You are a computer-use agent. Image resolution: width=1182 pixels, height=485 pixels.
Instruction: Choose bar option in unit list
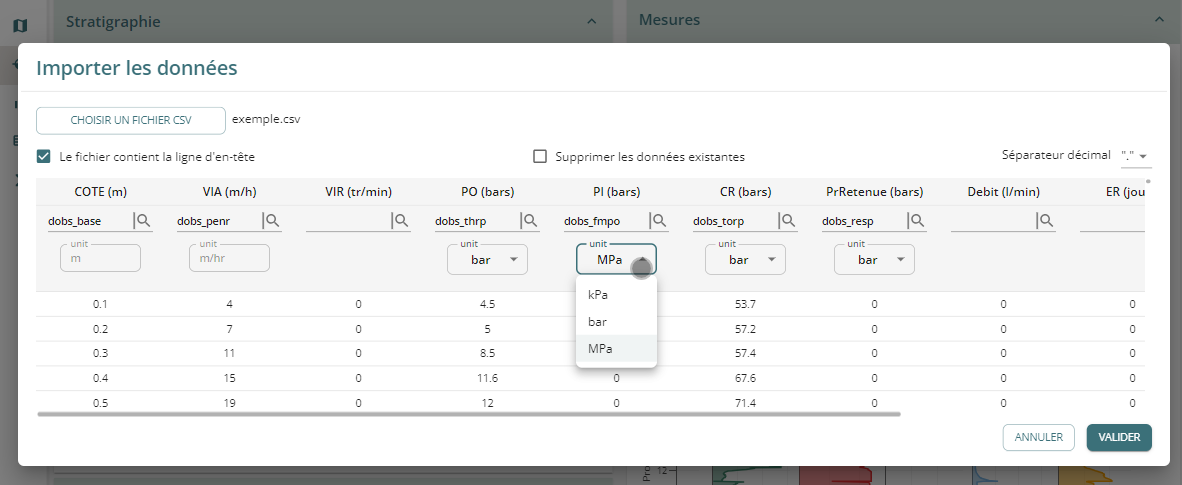[x=599, y=322]
